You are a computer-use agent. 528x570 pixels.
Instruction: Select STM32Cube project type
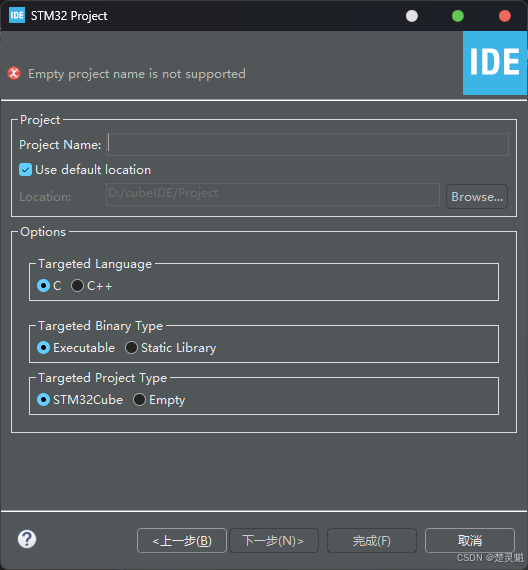tap(43, 400)
